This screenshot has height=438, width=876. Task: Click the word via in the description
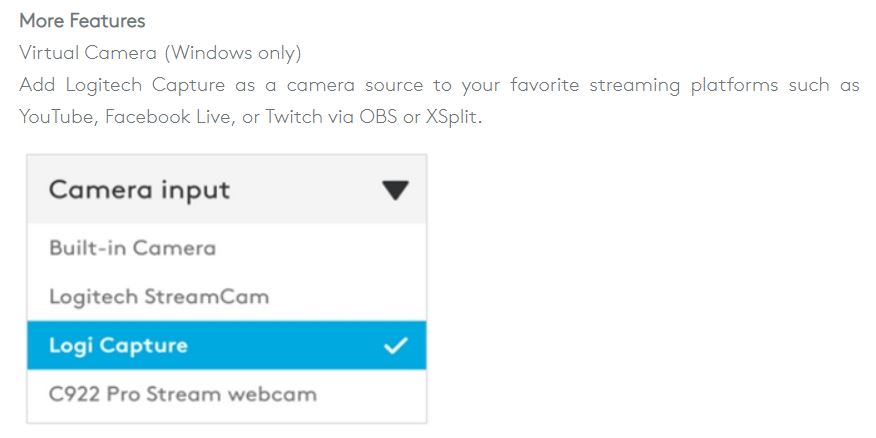(x=343, y=117)
